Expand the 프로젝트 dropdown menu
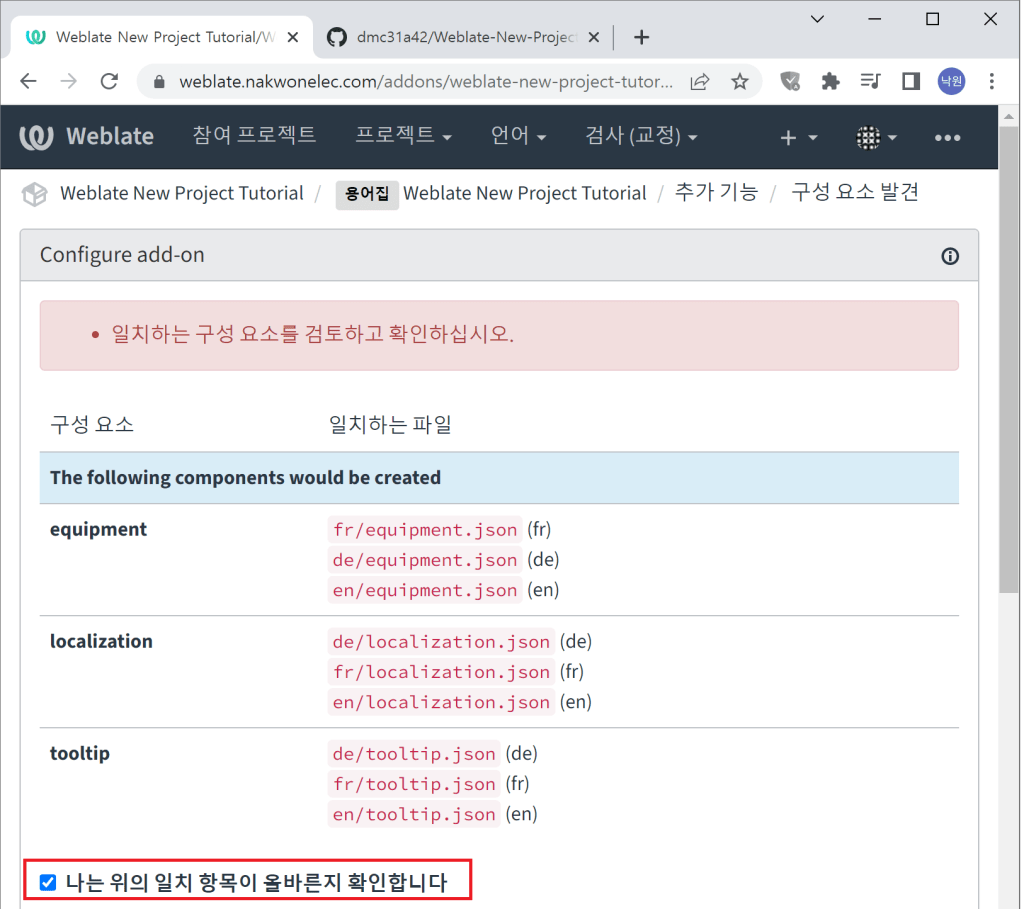 click(x=403, y=136)
